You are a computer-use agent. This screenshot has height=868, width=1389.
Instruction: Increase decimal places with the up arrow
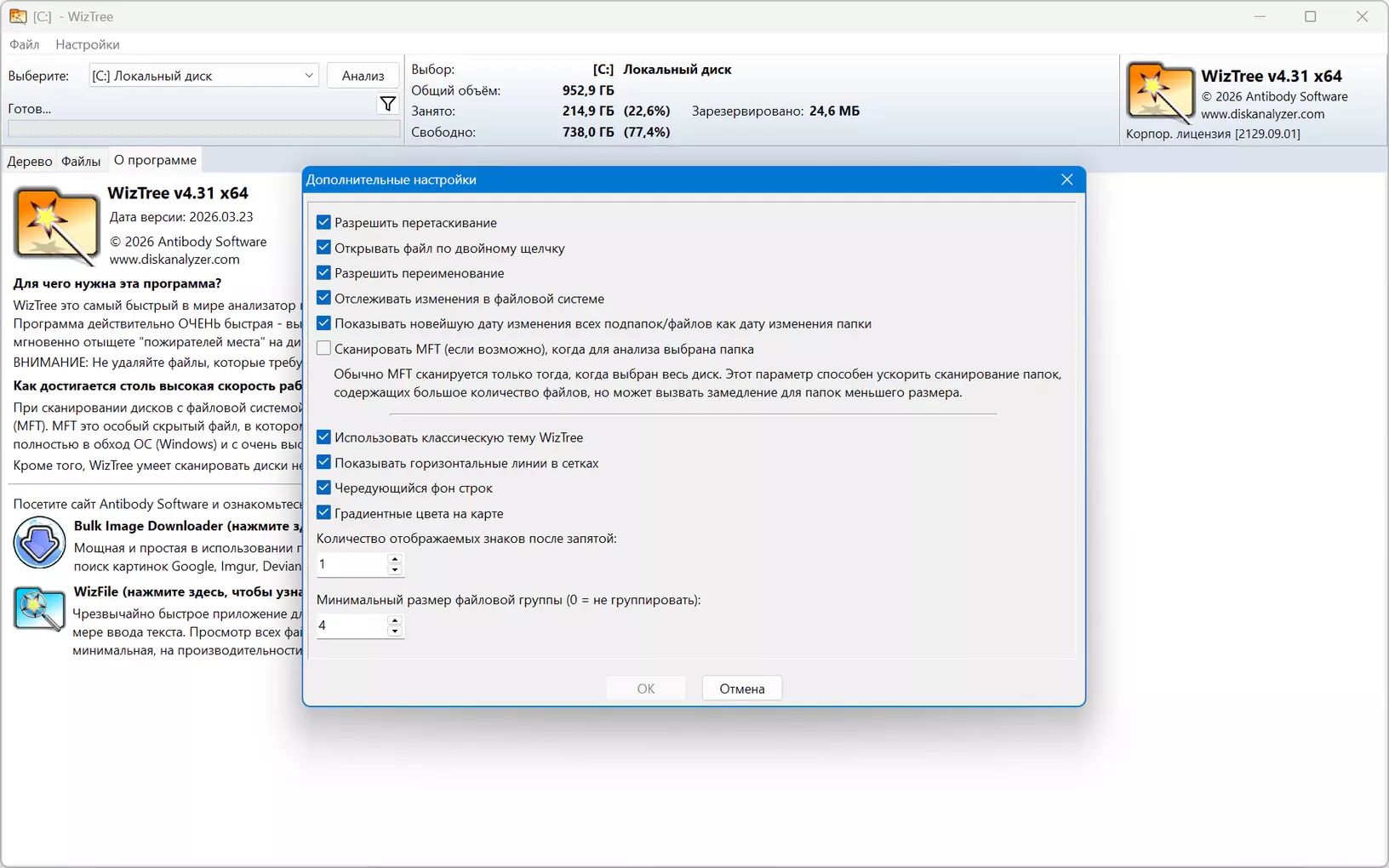(x=395, y=559)
